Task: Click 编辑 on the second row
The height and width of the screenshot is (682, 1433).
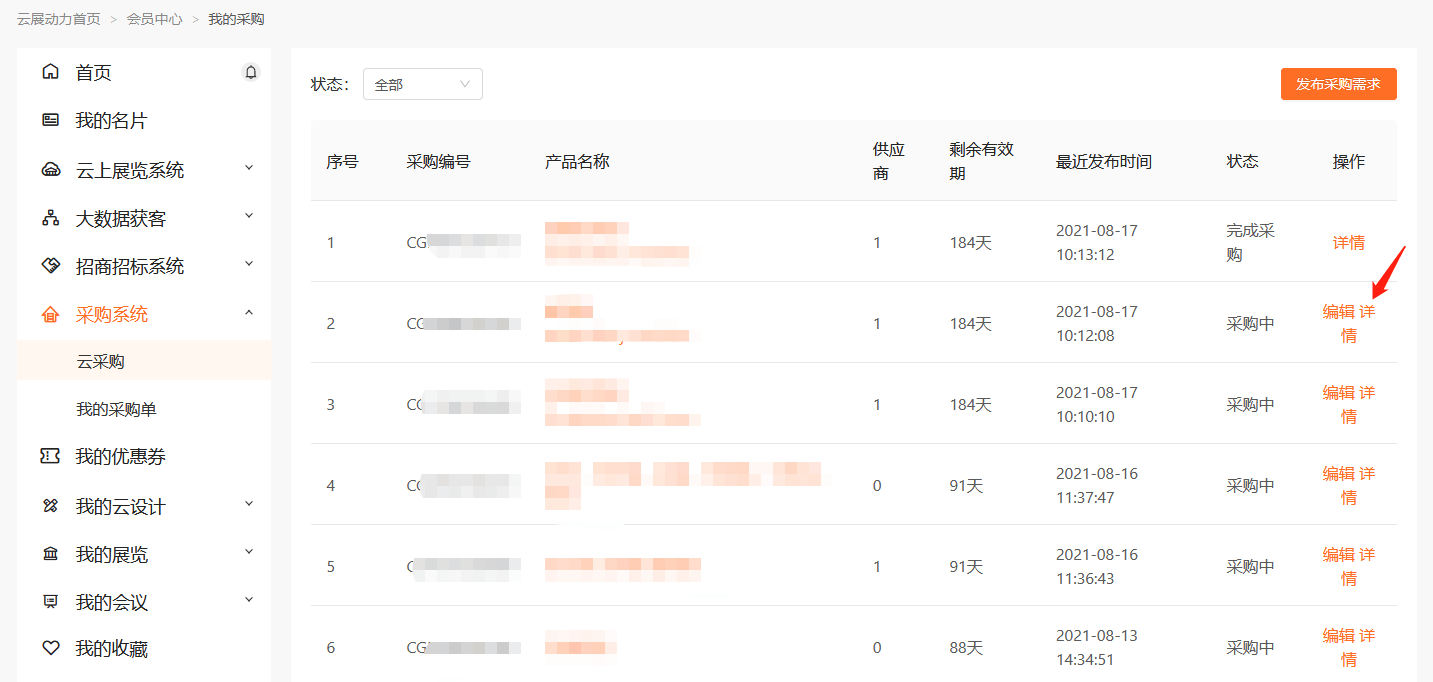Action: pos(1336,311)
